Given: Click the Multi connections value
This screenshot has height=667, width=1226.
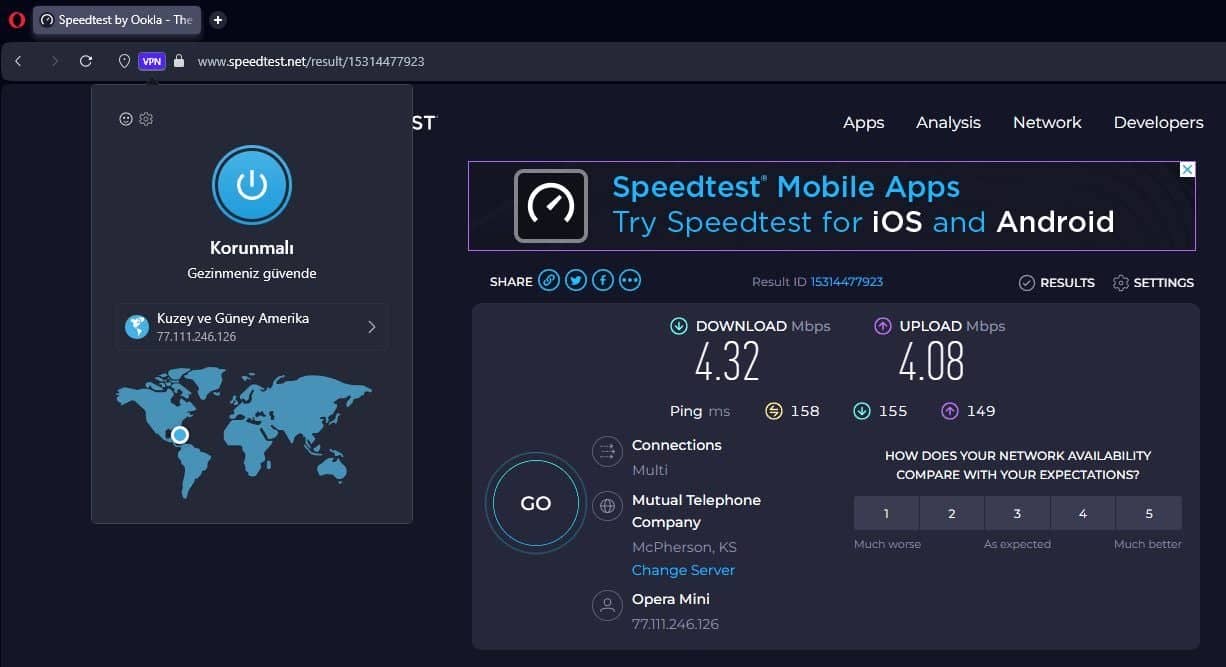Looking at the screenshot, I should (x=650, y=470).
